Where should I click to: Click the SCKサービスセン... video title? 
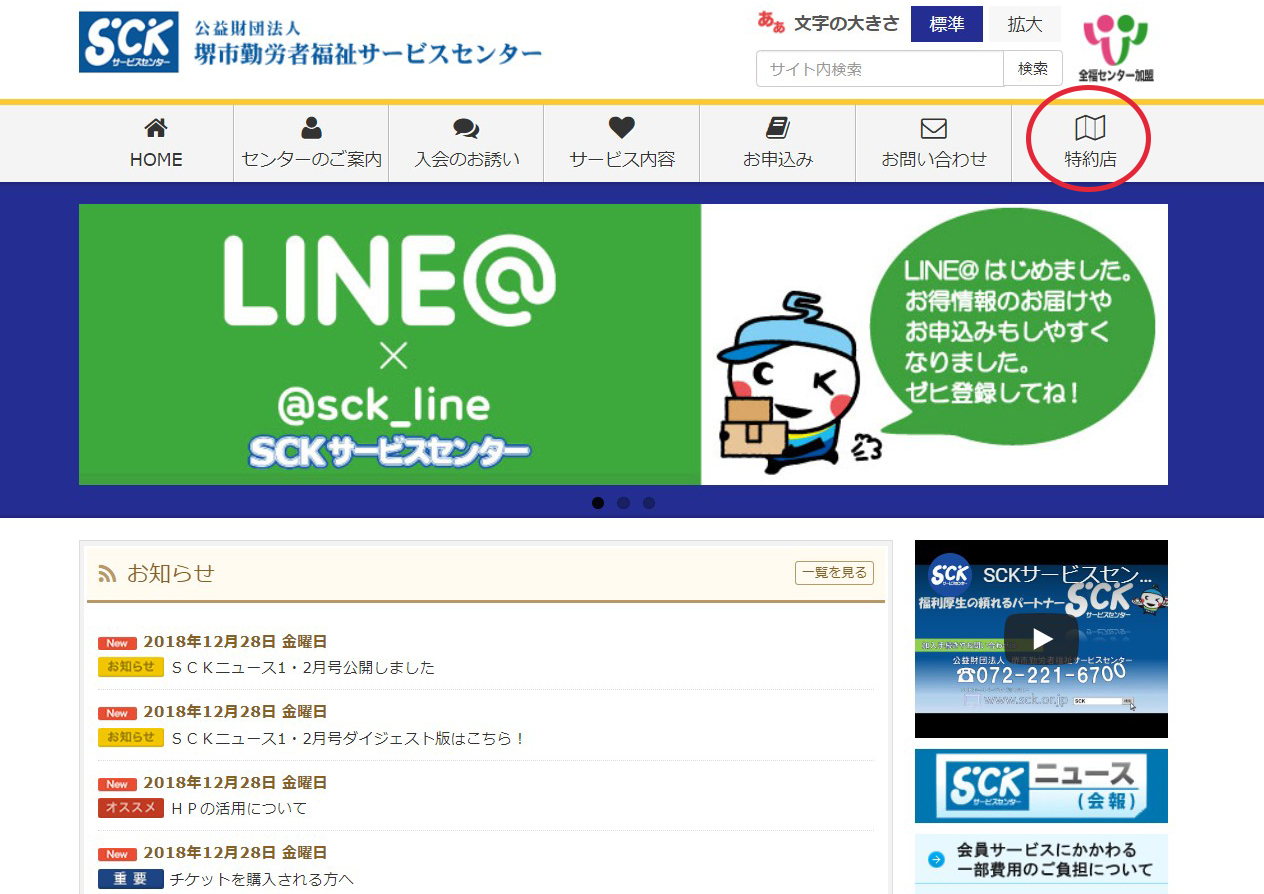[1067, 575]
